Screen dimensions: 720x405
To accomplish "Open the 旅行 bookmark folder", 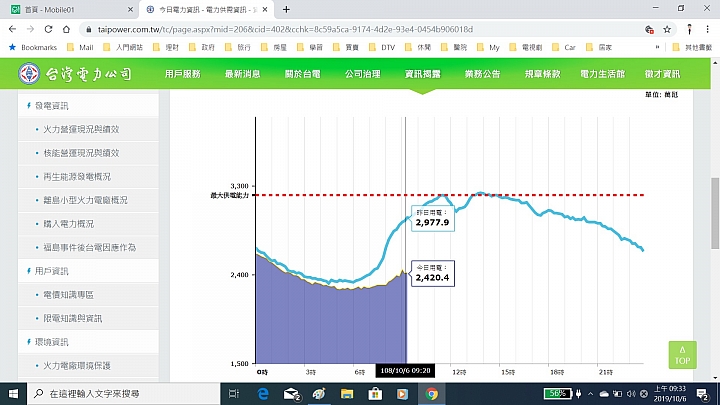I will pyautogui.click(x=238, y=47).
